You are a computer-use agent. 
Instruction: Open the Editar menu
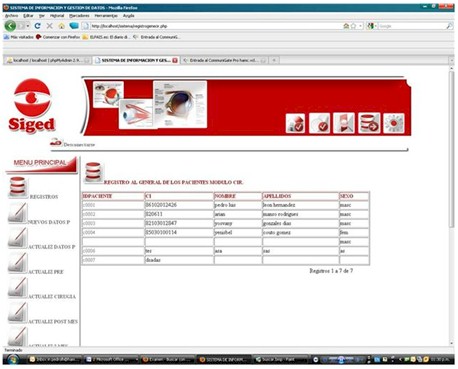(x=28, y=16)
